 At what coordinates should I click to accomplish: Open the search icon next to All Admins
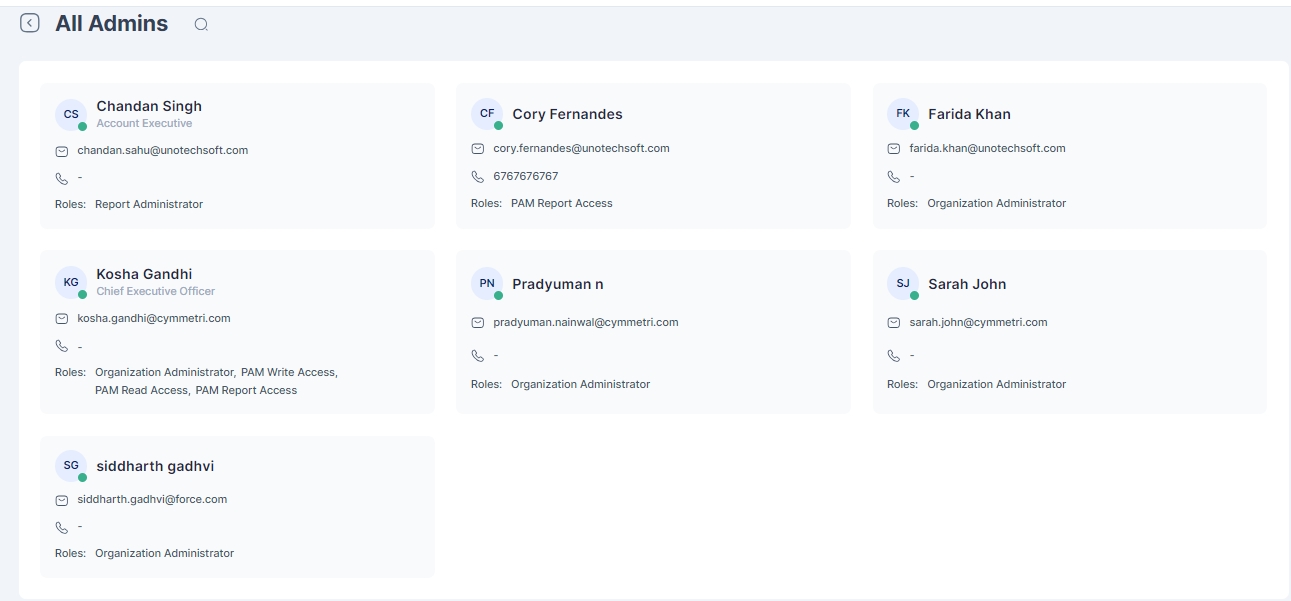click(201, 25)
